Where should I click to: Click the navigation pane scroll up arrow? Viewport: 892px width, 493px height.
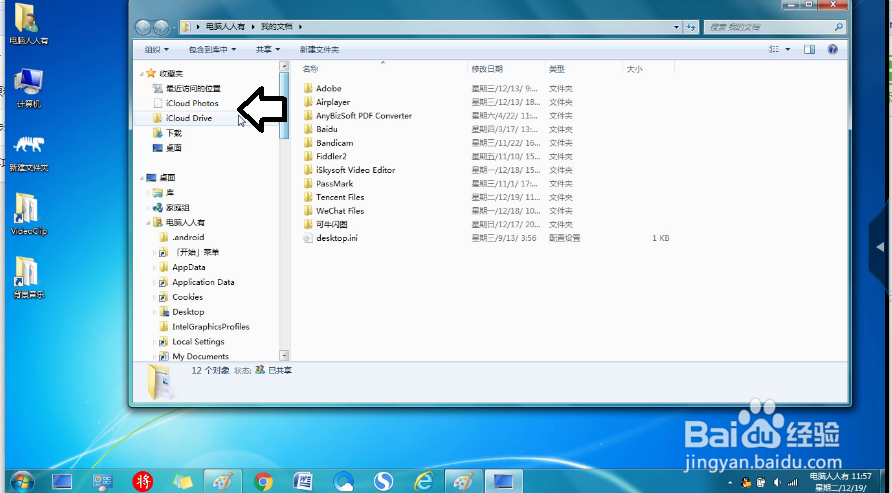[284, 67]
